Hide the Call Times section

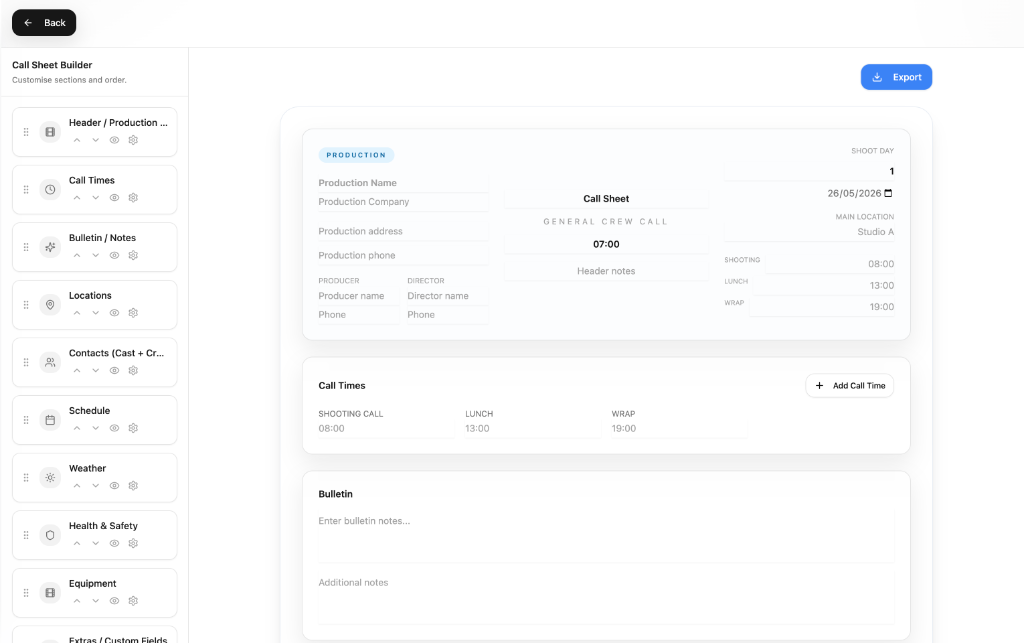(114, 198)
